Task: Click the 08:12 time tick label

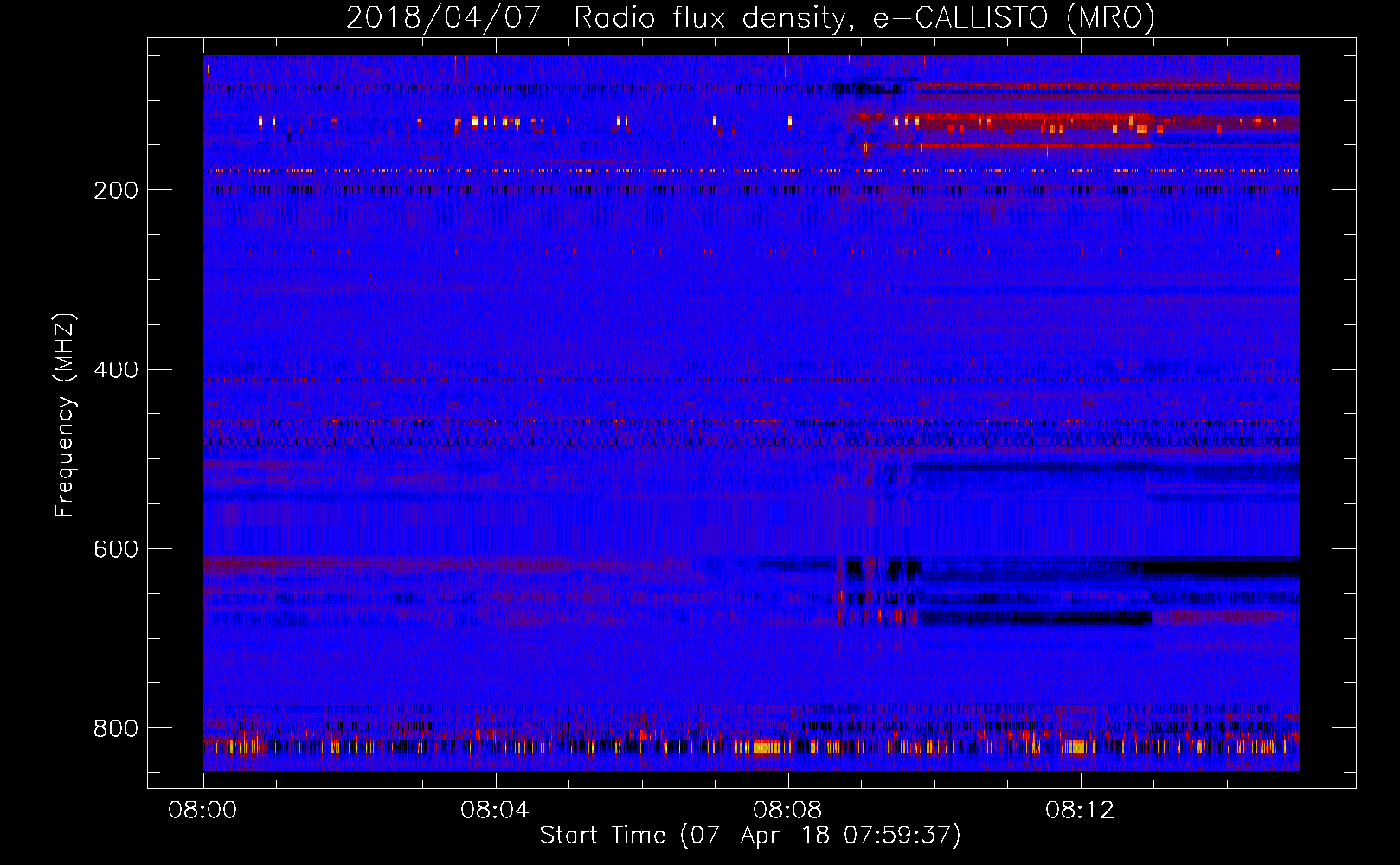Action: (1080, 811)
